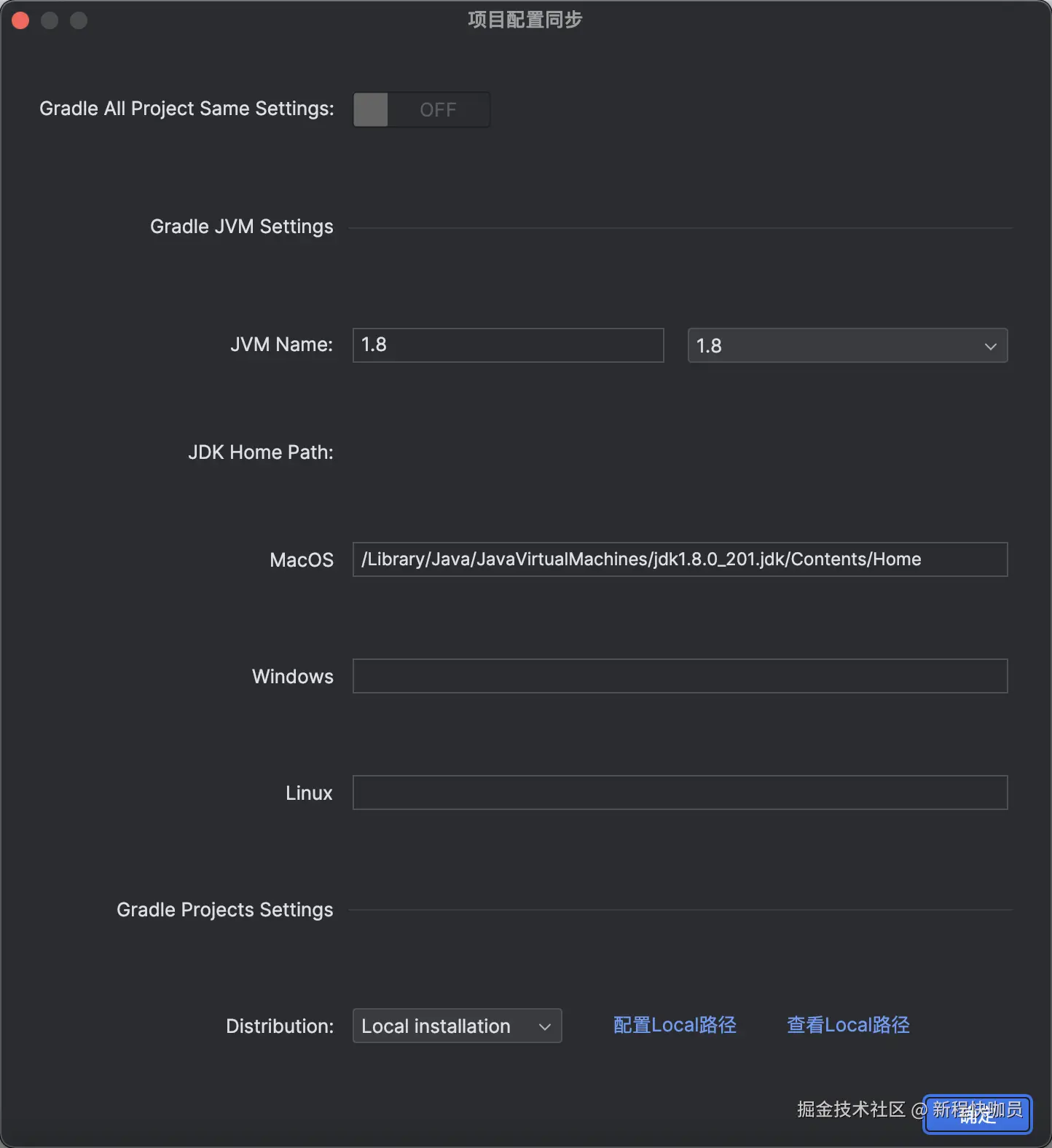The width and height of the screenshot is (1052, 1148).
Task: Click the Gradle JVM Settings section header
Action: 241,227
